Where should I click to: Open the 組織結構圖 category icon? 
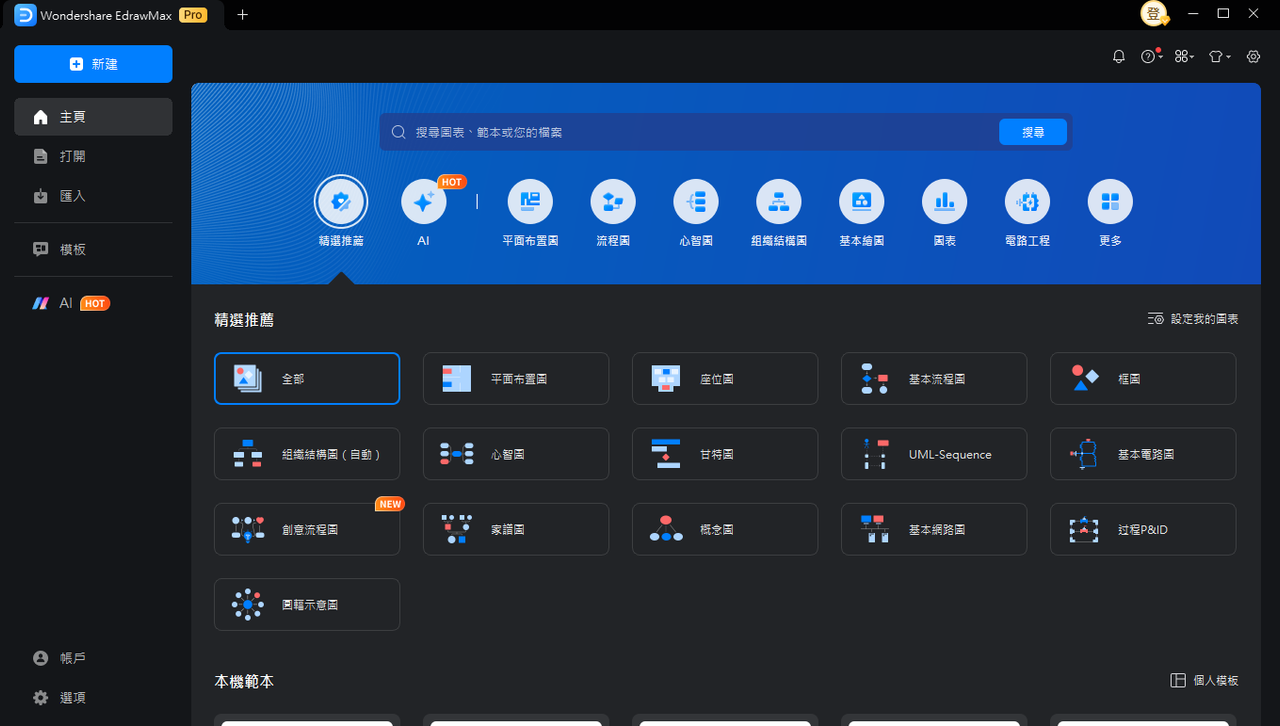779,202
